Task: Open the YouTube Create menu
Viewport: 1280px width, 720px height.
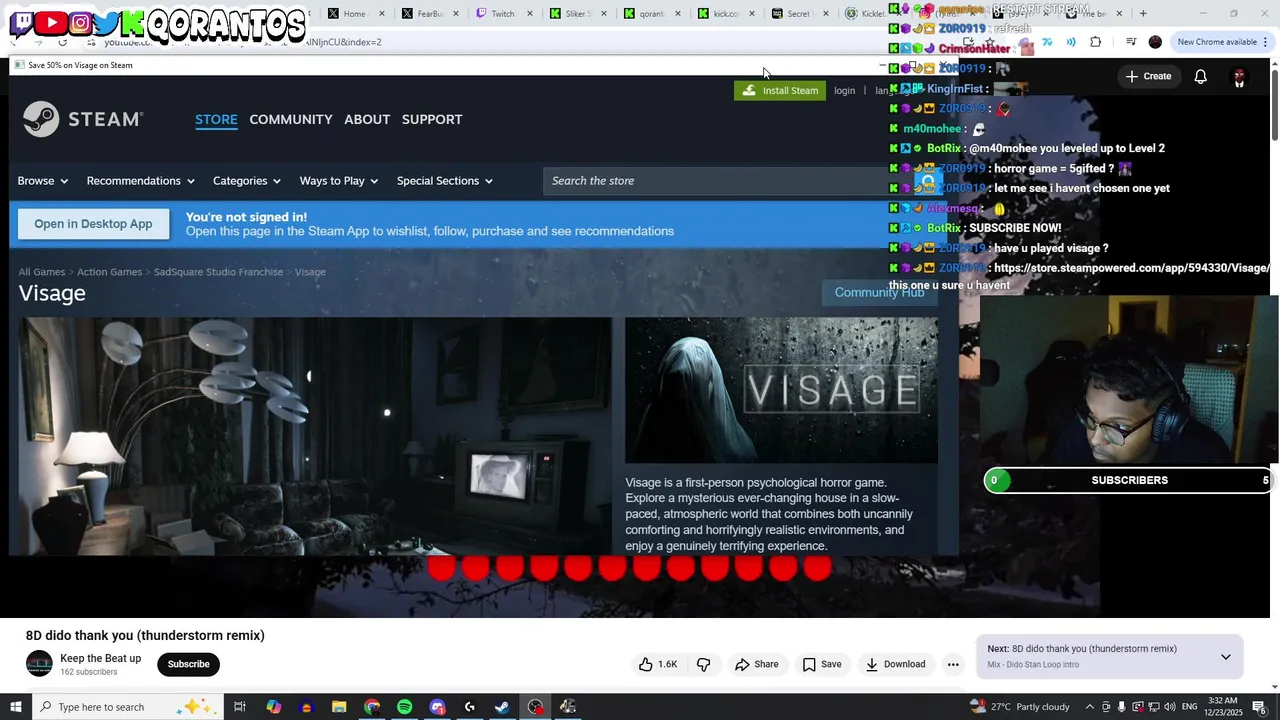Action: 1148,76
